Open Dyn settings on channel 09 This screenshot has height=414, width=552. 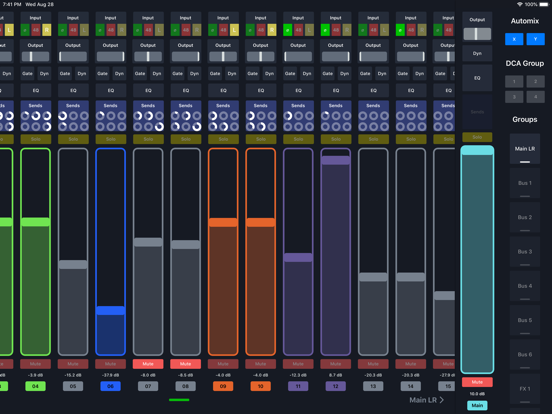pyautogui.click(x=232, y=74)
